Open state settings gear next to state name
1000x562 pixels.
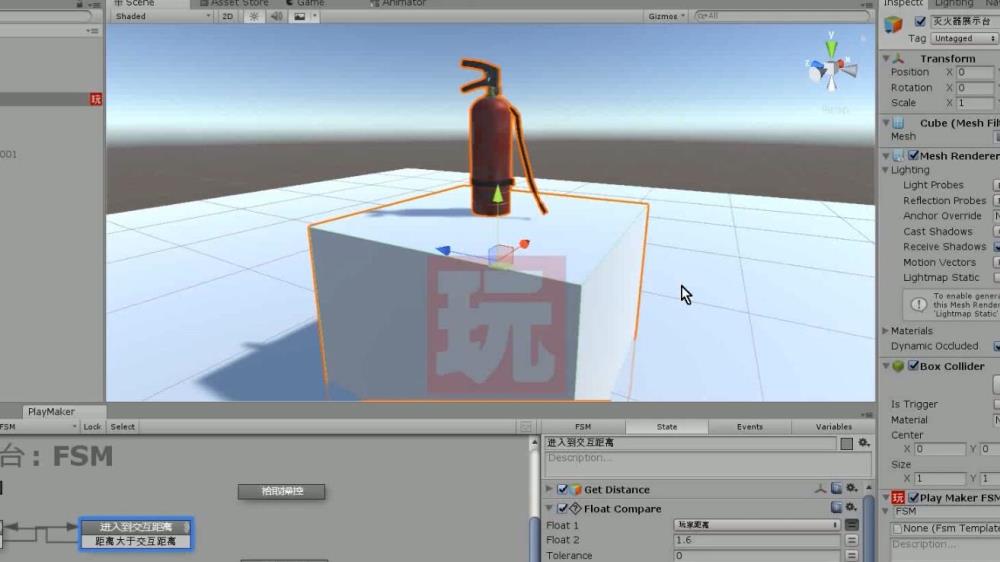(864, 443)
